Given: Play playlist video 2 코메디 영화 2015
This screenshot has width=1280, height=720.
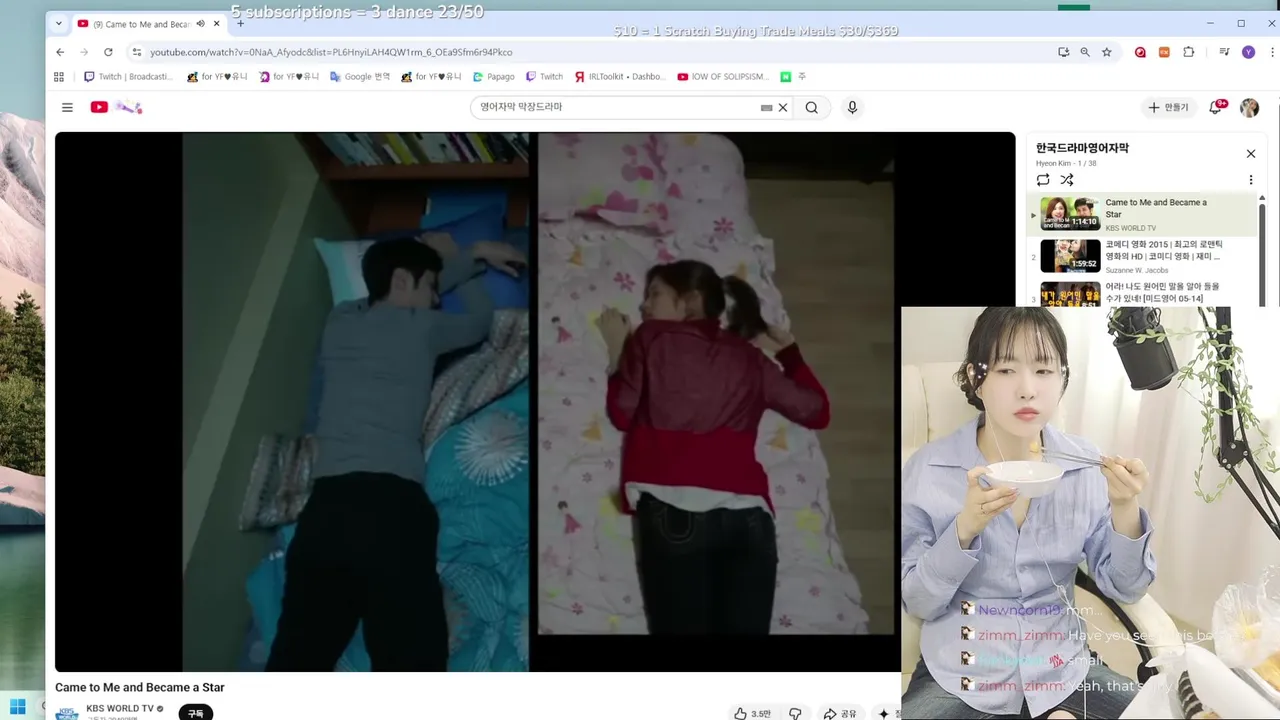Looking at the screenshot, I should (x=1142, y=256).
